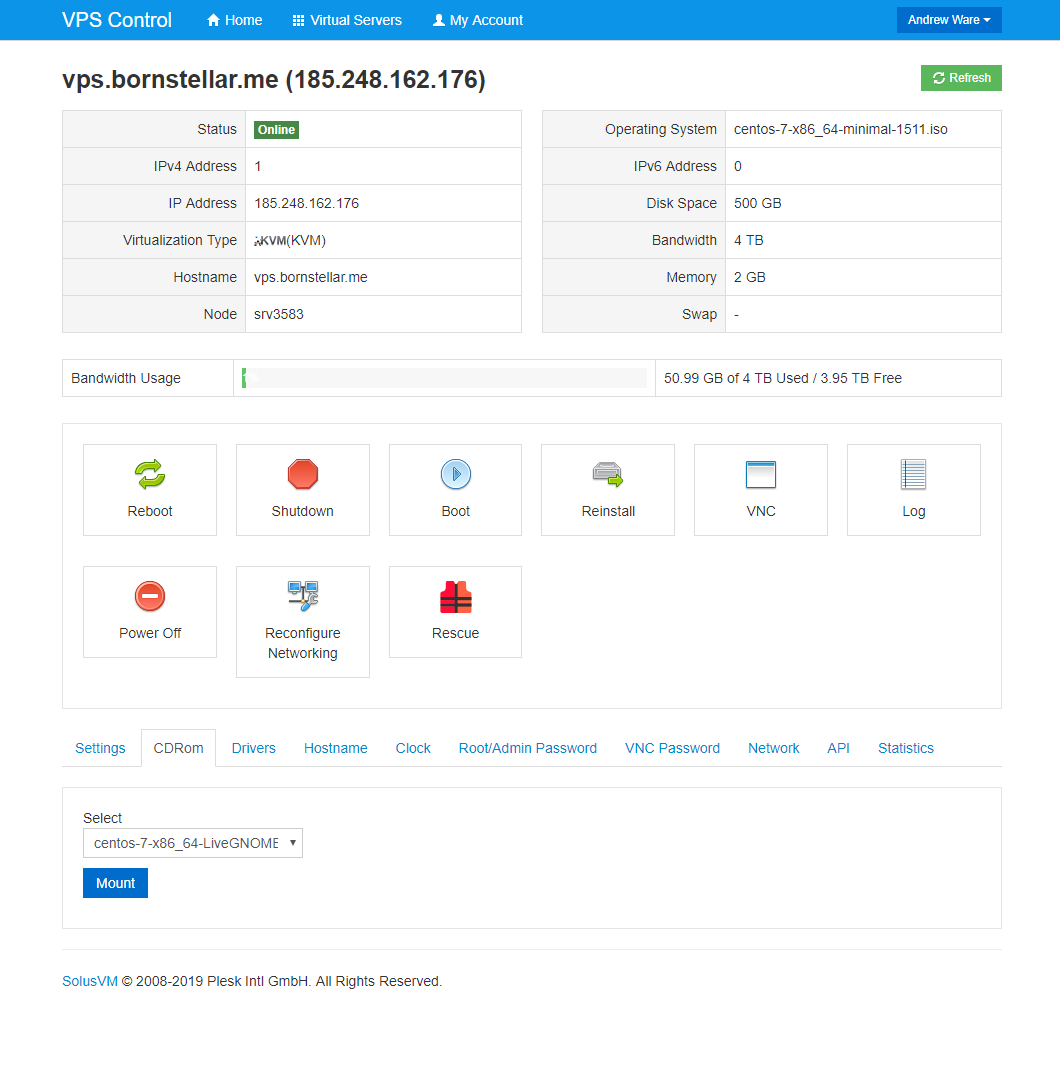This screenshot has height=1087, width=1060.
Task: Open the Log notepad icon
Action: click(913, 474)
